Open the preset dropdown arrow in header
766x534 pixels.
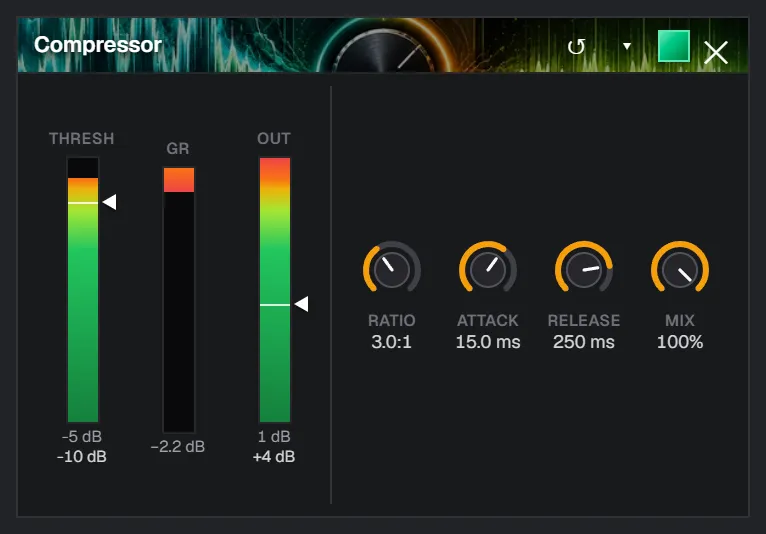coord(627,46)
